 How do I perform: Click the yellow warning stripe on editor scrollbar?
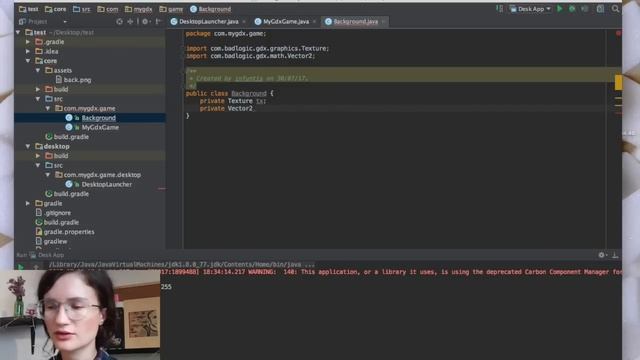618,82
